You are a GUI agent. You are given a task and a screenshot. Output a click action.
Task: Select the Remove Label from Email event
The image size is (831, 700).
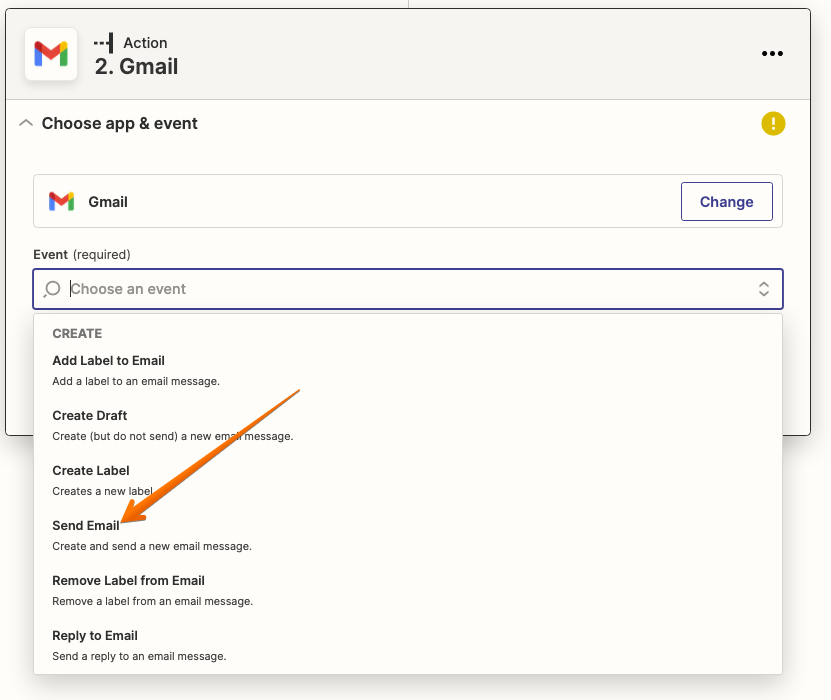coord(408,590)
